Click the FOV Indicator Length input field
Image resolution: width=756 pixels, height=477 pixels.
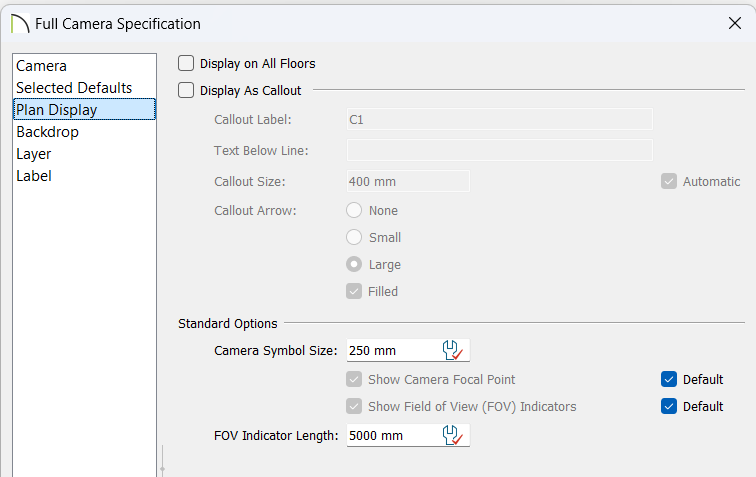pos(393,436)
